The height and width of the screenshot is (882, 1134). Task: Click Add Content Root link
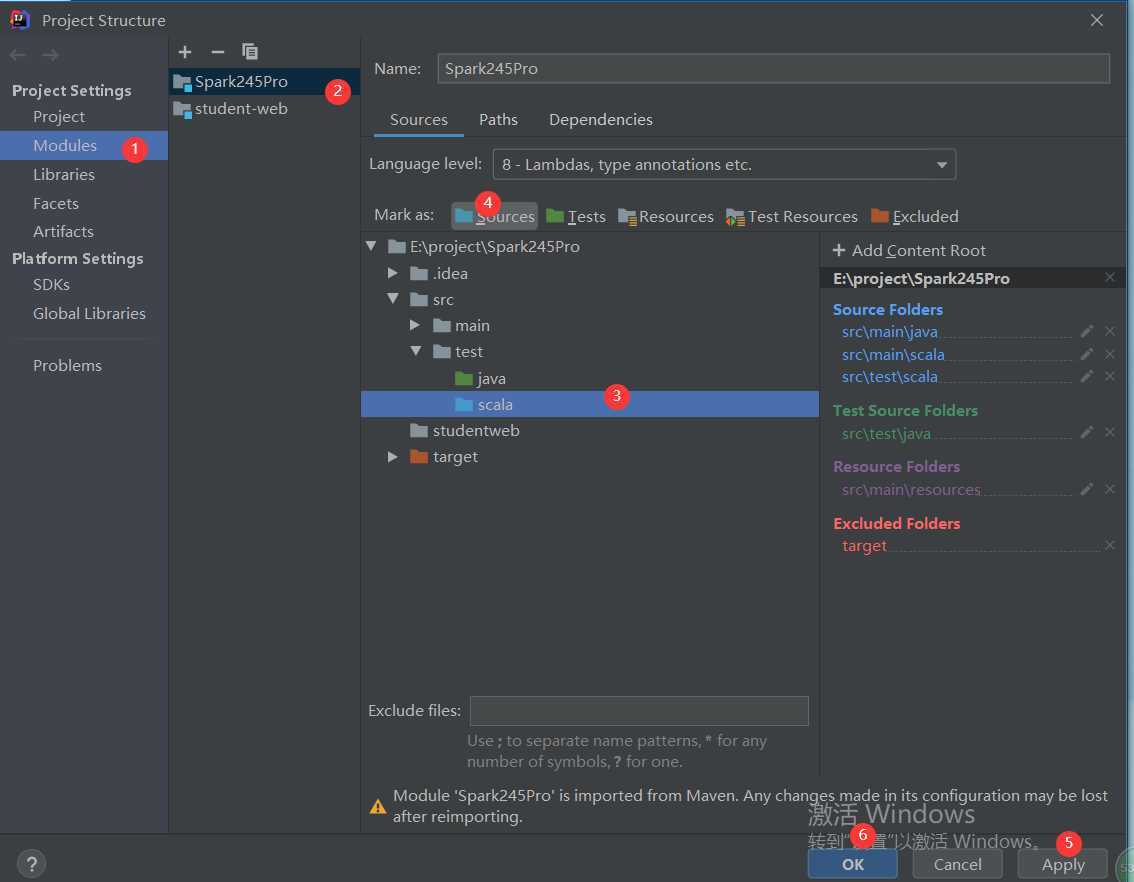(x=909, y=251)
